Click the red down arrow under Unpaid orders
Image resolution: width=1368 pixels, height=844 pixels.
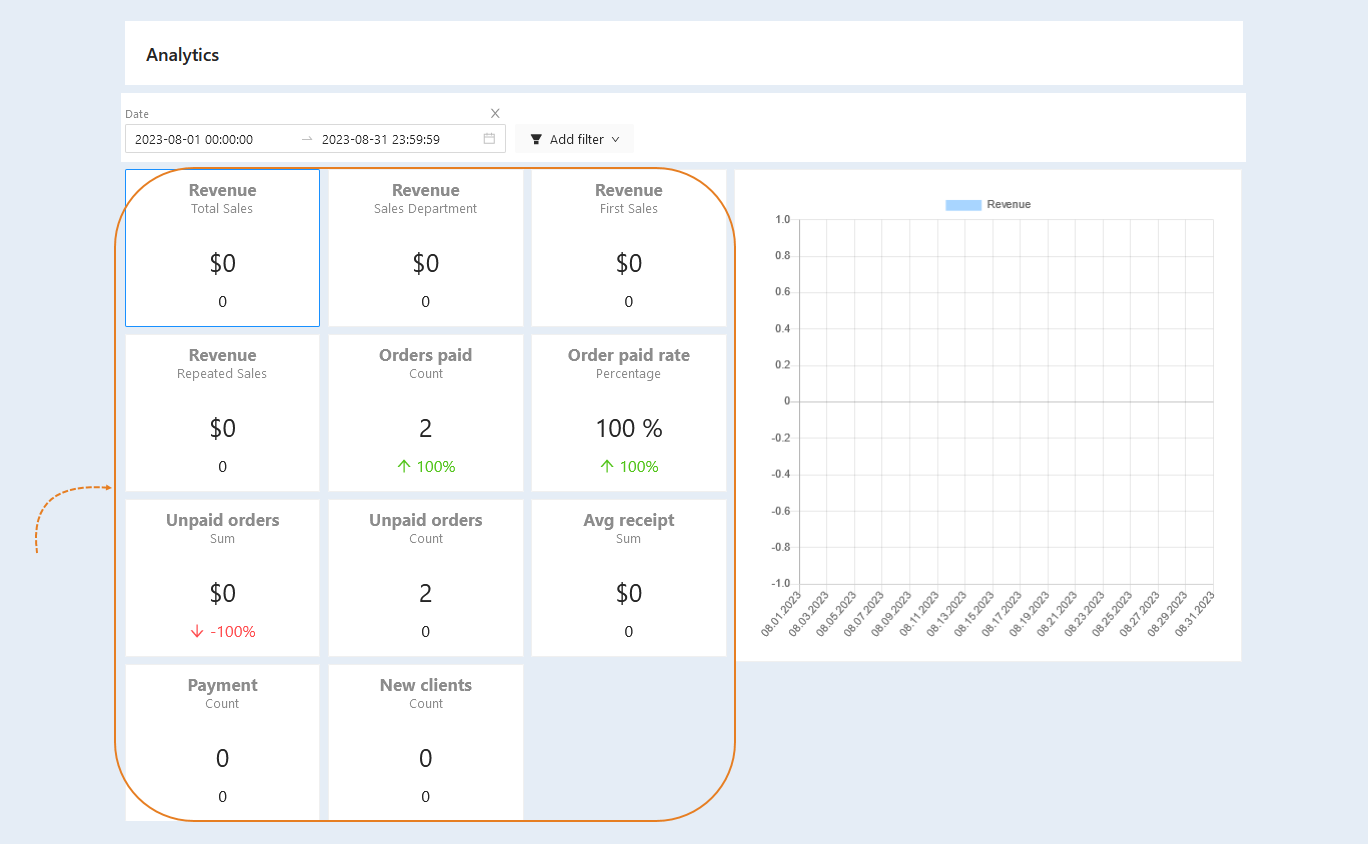click(x=197, y=631)
